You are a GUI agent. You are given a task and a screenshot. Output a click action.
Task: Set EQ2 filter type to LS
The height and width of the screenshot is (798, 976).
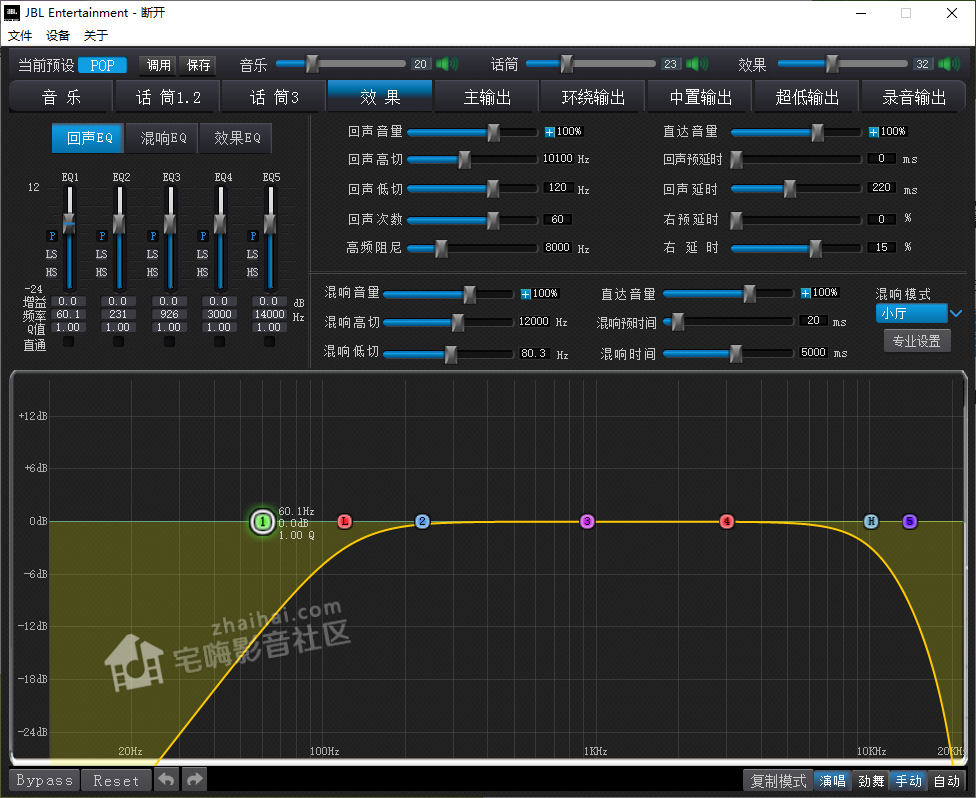click(101, 254)
